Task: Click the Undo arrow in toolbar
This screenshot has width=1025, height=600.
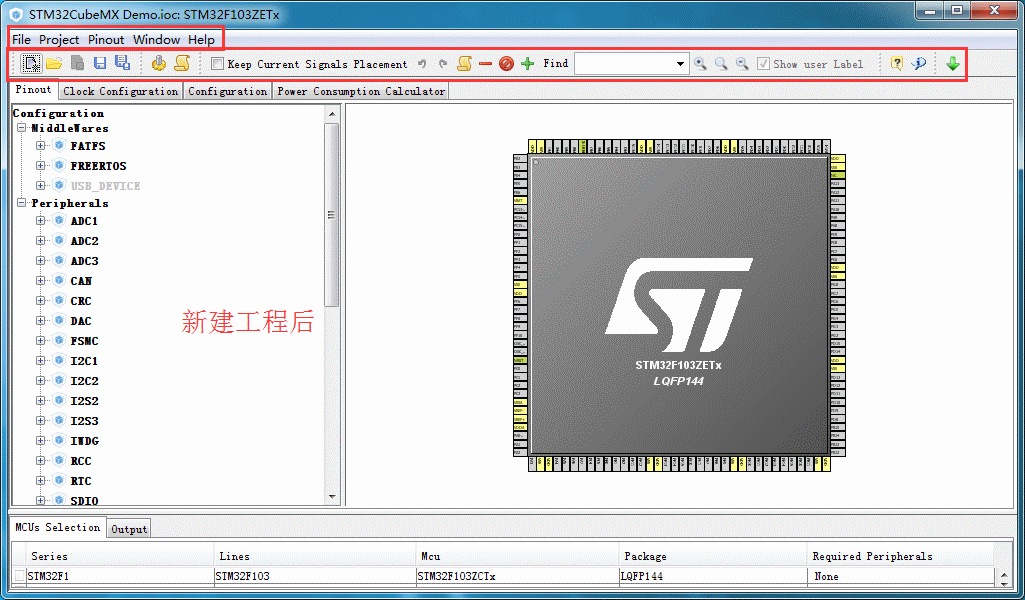Action: pos(422,63)
